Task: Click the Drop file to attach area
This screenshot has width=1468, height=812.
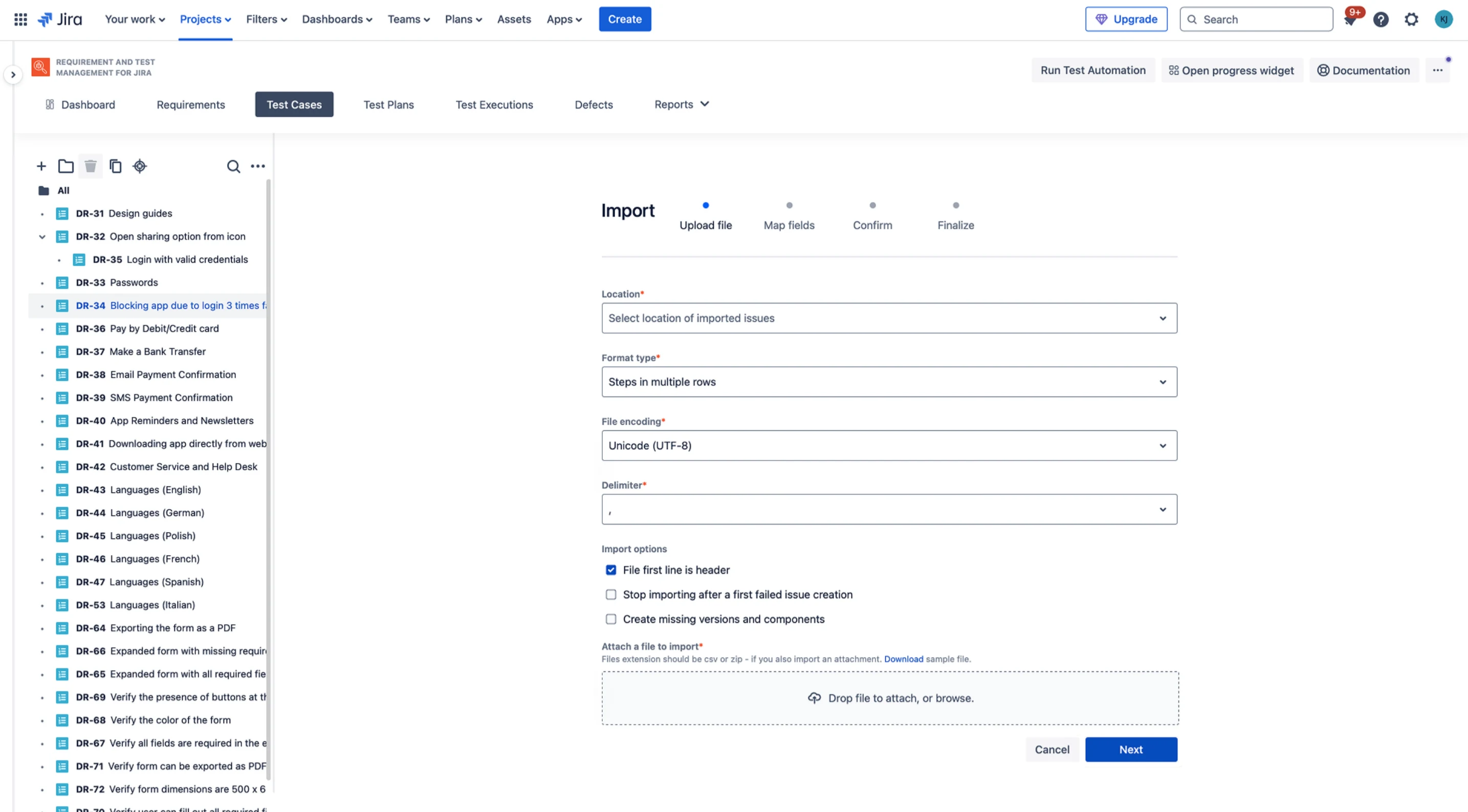Action: click(890, 698)
